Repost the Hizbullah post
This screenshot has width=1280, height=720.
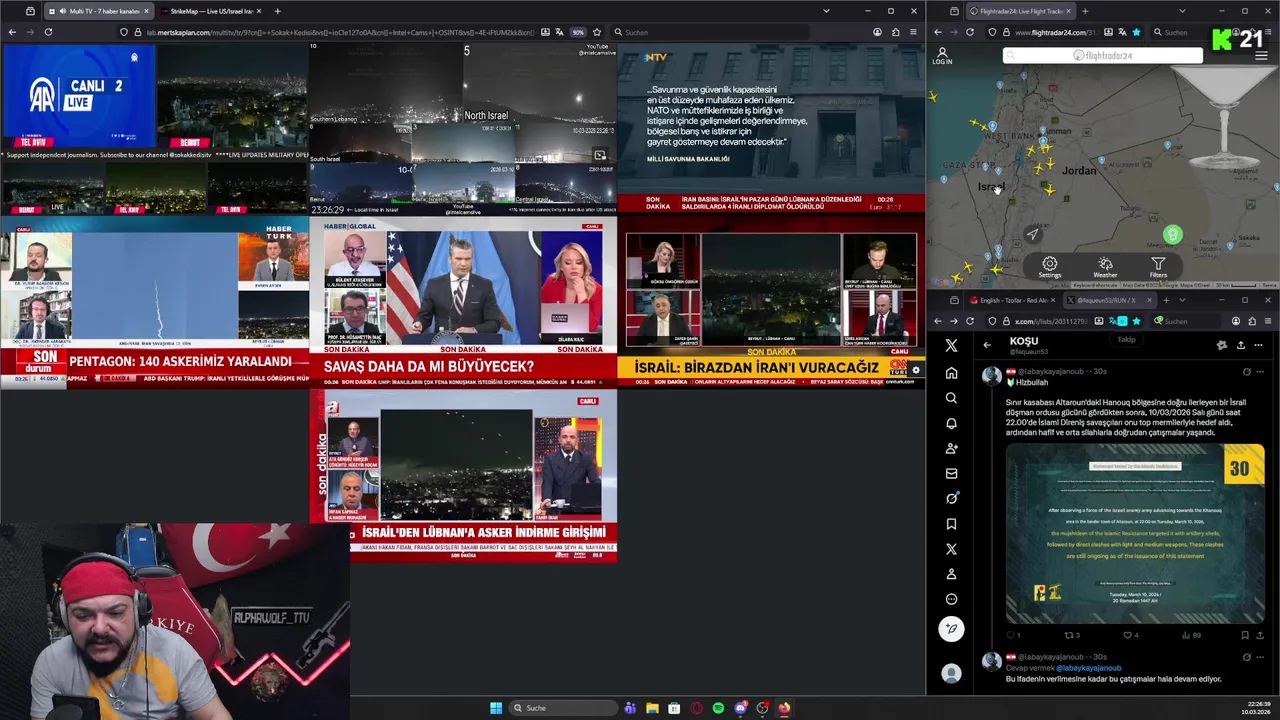tap(1071, 635)
